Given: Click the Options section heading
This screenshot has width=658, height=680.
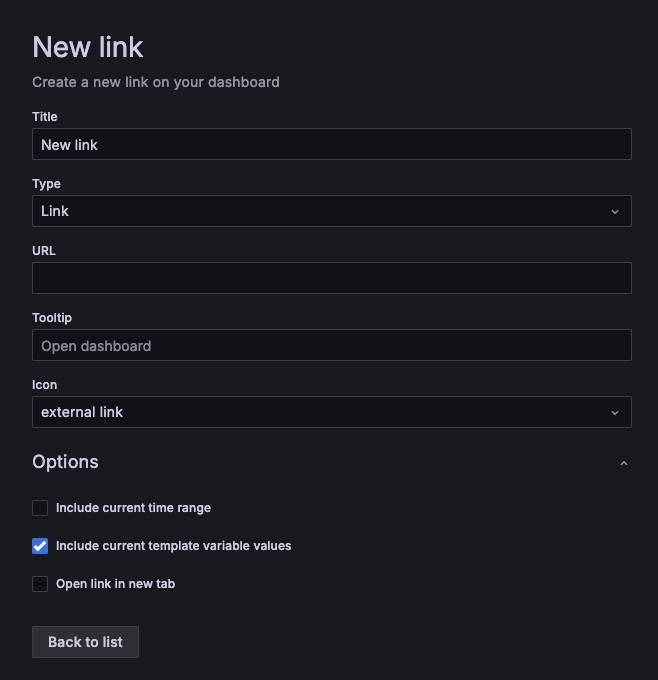Looking at the screenshot, I should point(65,462).
